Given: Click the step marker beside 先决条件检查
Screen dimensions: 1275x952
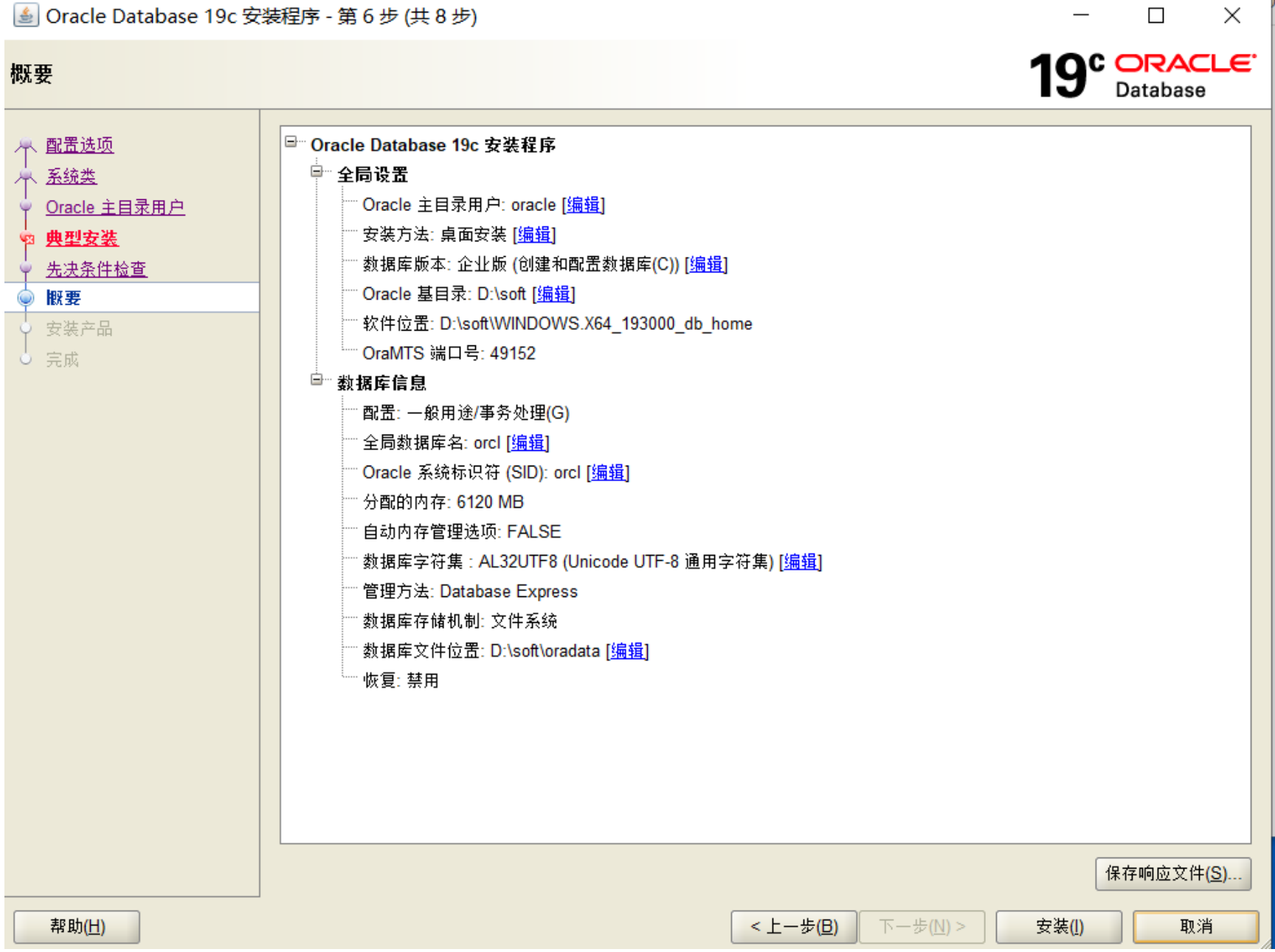Looking at the screenshot, I should 26,269.
